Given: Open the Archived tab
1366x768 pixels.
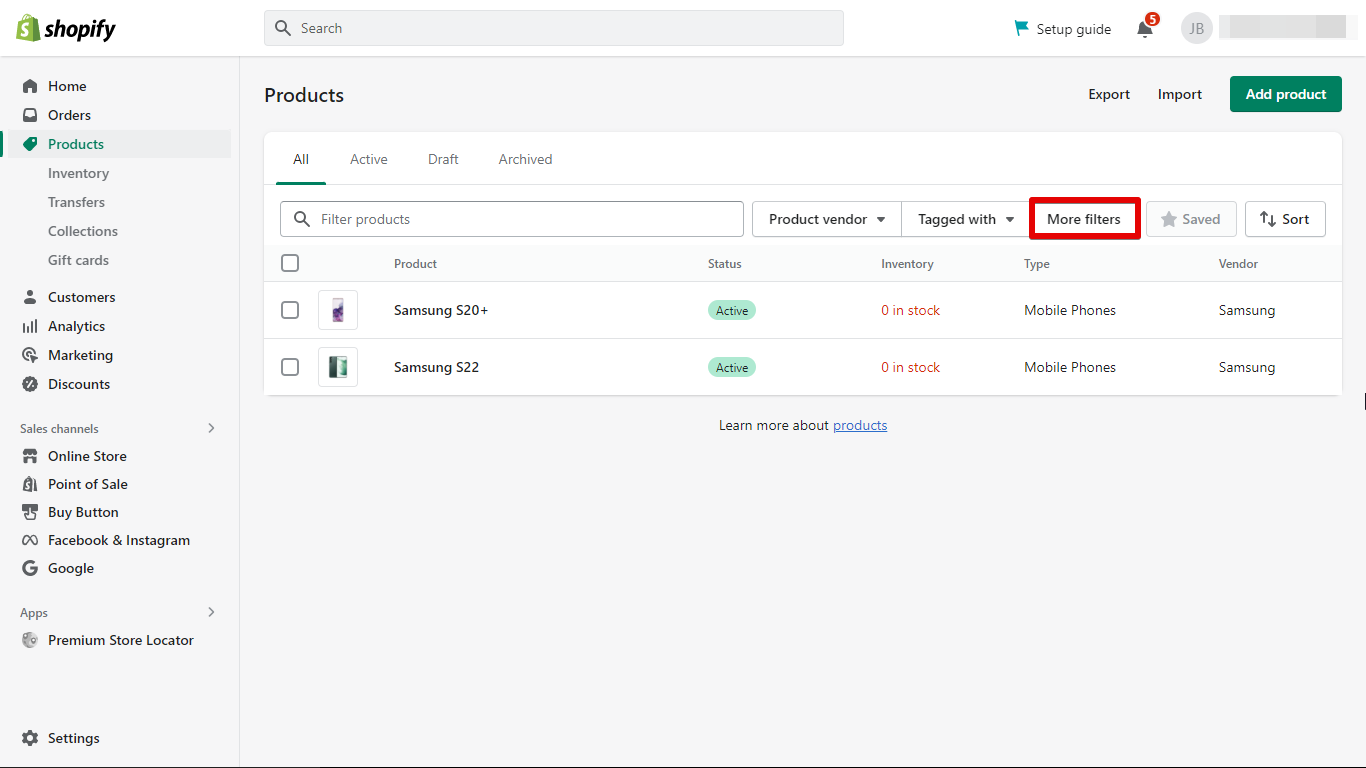Looking at the screenshot, I should pos(524,159).
